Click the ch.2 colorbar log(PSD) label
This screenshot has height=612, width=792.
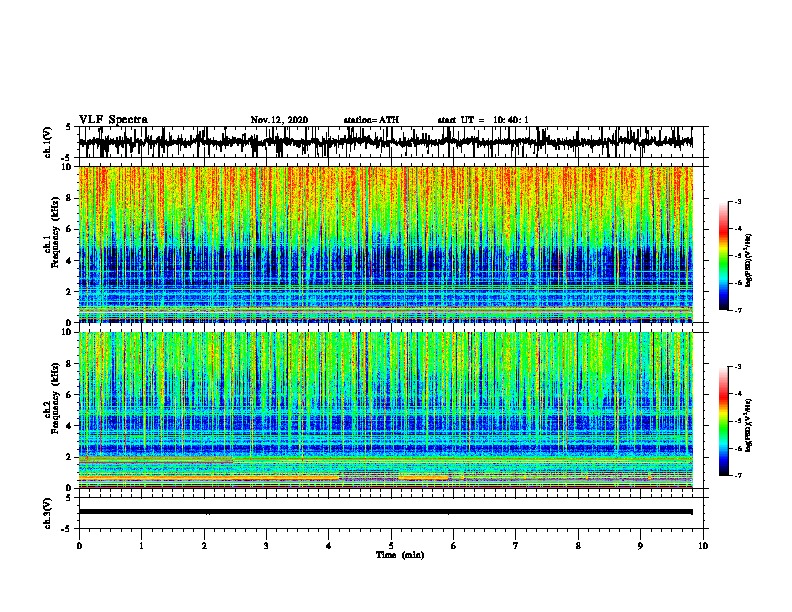coord(748,425)
